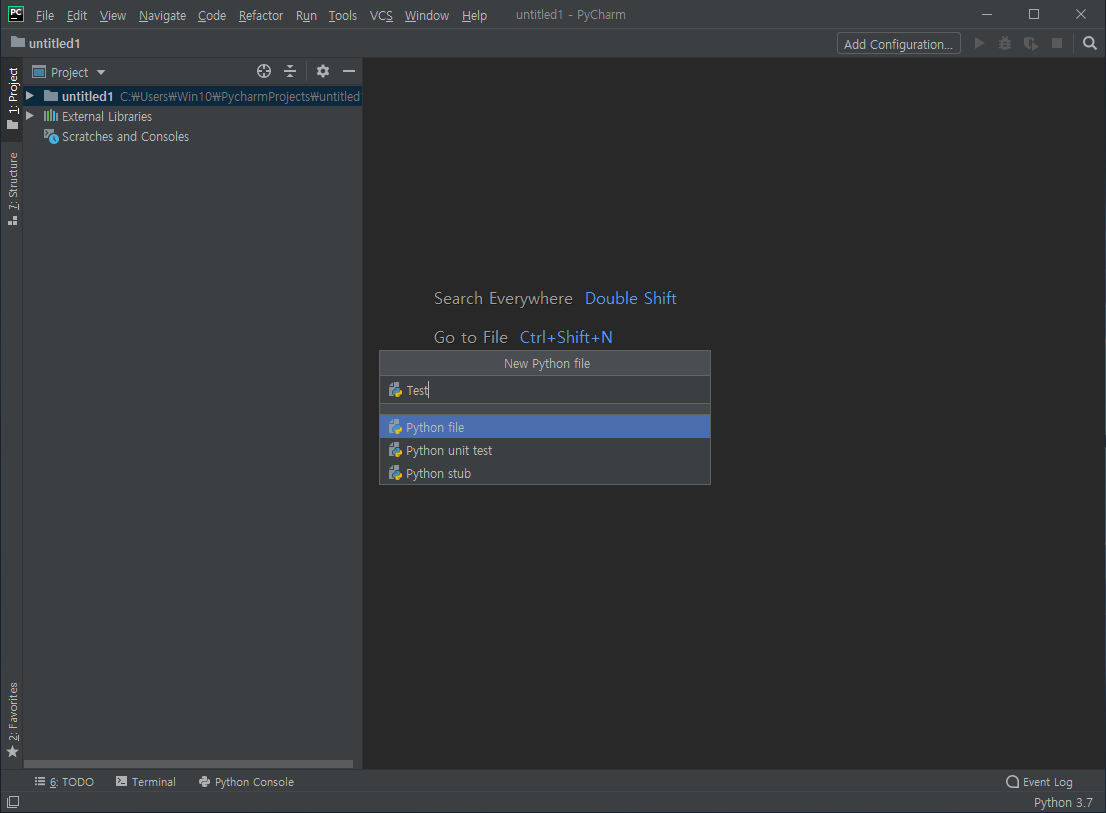Open the Refactor menu
The width and height of the screenshot is (1106, 813).
[x=260, y=16]
